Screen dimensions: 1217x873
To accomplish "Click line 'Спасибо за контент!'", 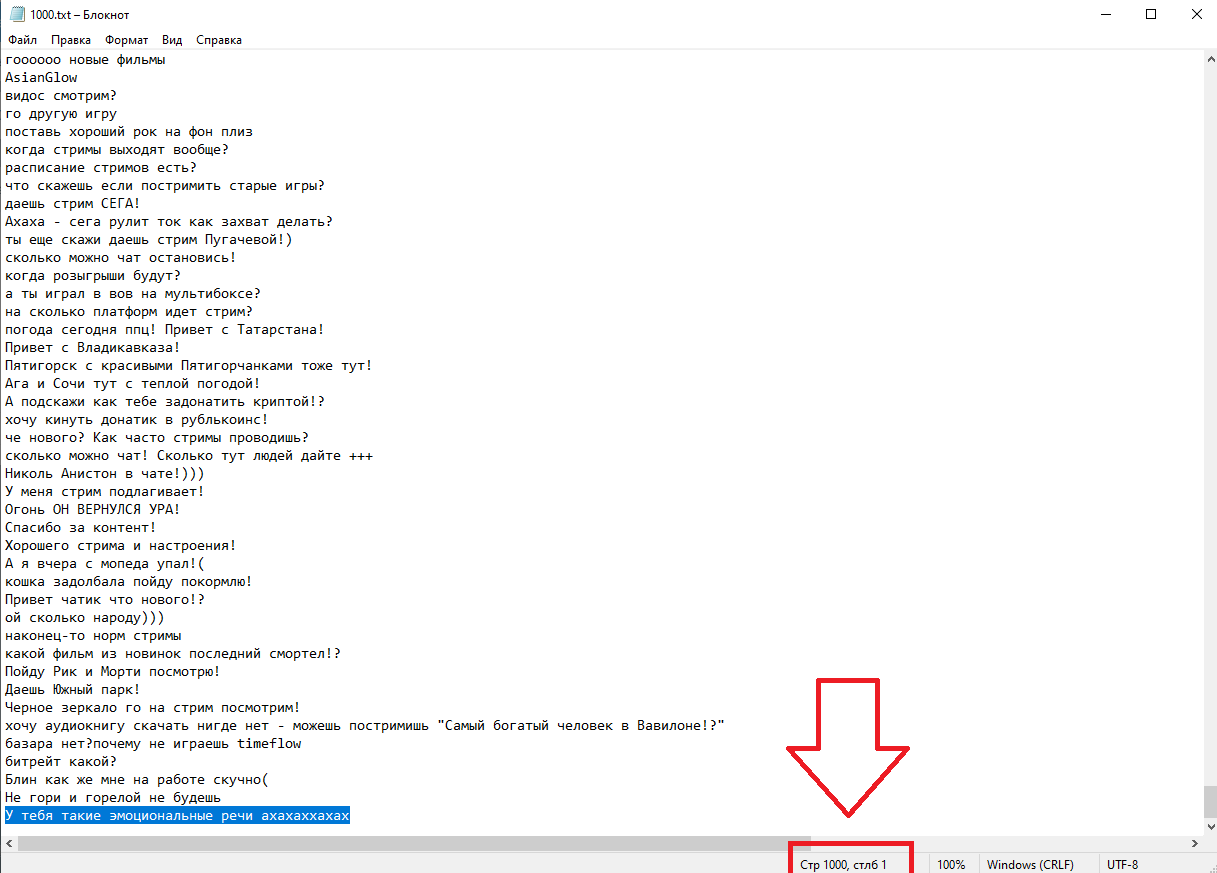I will tap(81, 527).
